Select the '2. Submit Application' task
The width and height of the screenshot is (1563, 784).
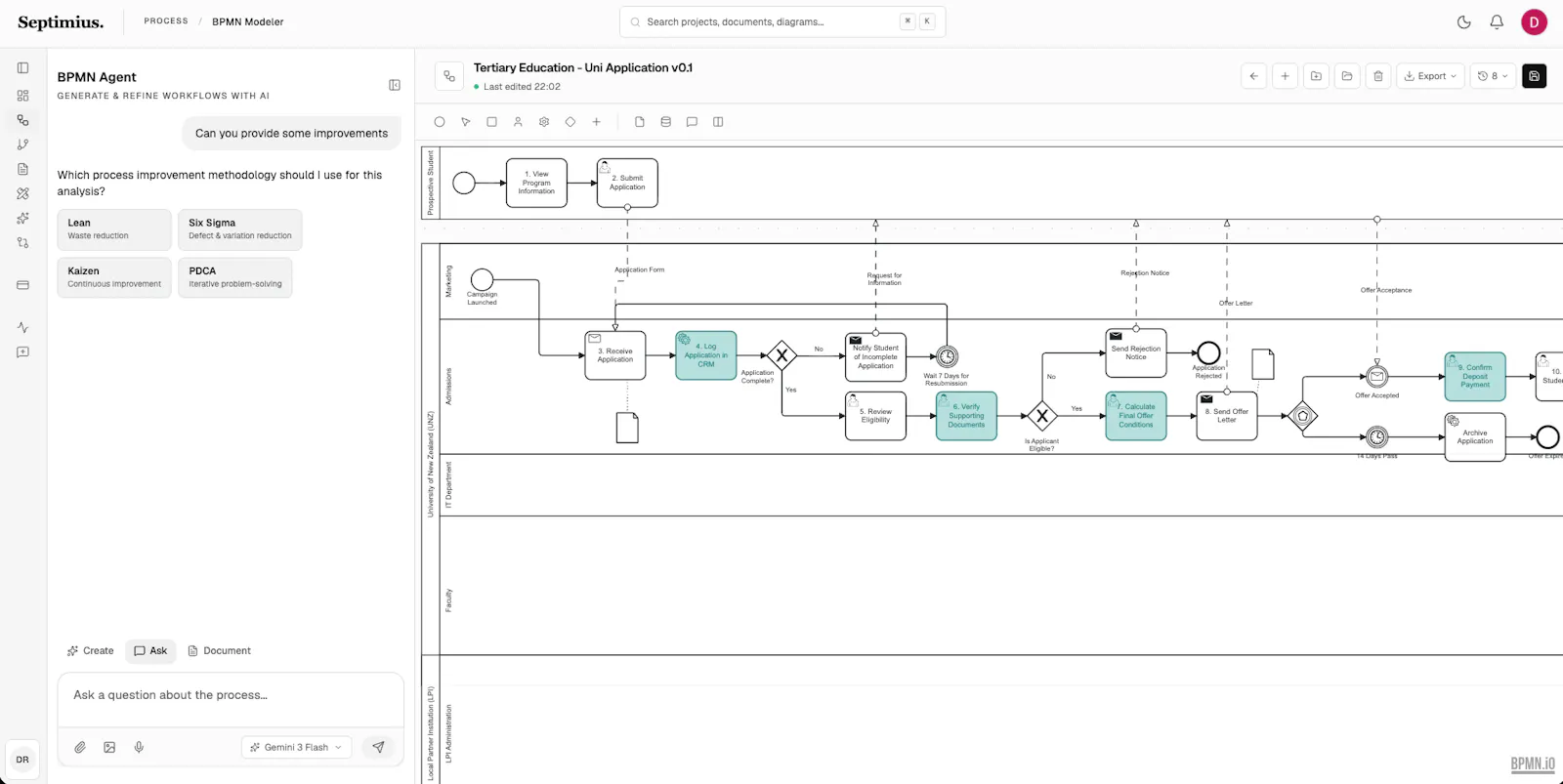coord(627,183)
